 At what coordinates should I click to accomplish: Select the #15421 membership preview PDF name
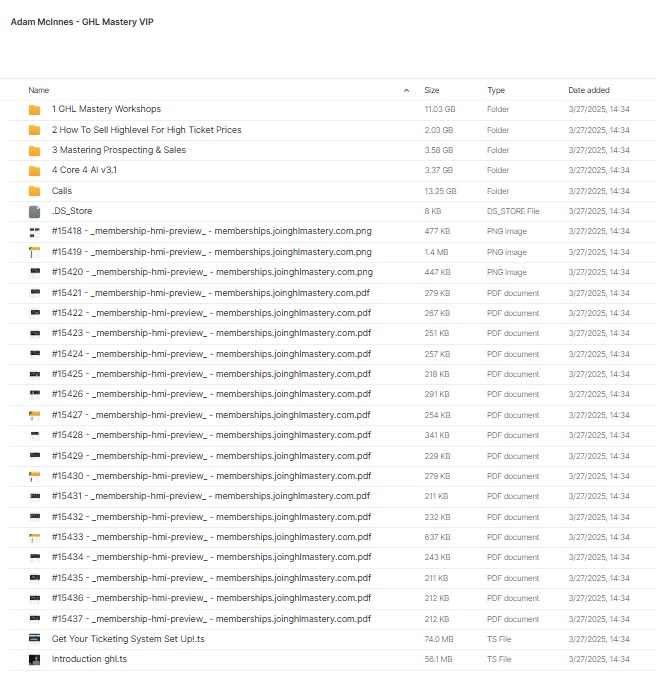click(x=211, y=293)
